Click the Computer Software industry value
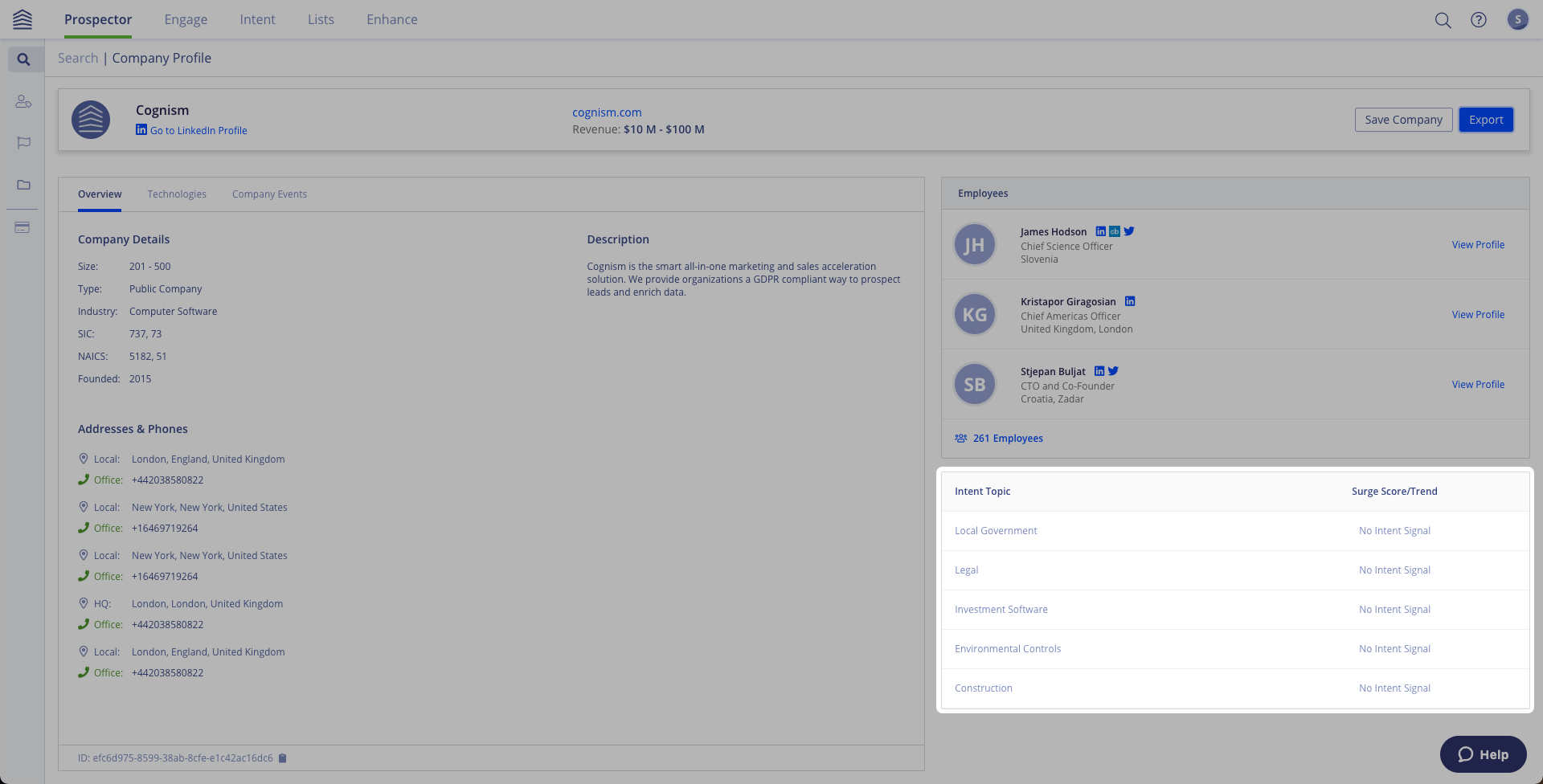Image resolution: width=1543 pixels, height=784 pixels. 173,312
